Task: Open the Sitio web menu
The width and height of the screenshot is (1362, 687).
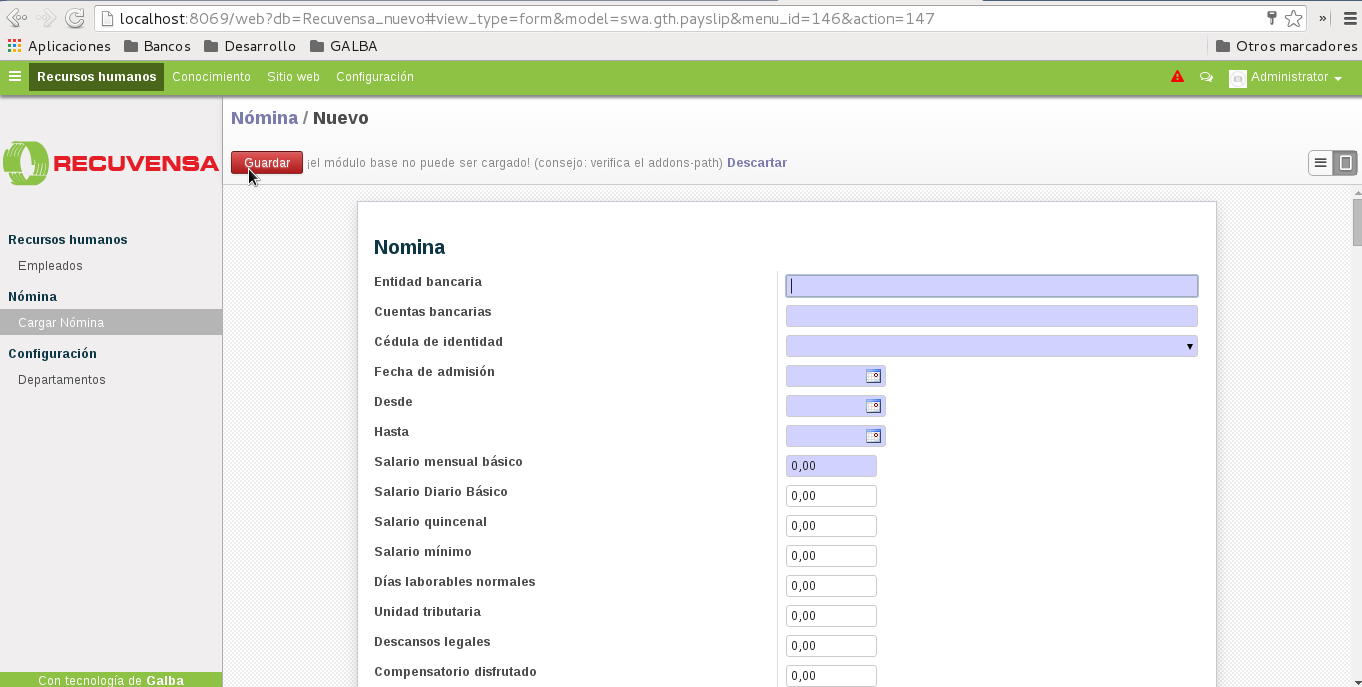Action: pos(293,77)
